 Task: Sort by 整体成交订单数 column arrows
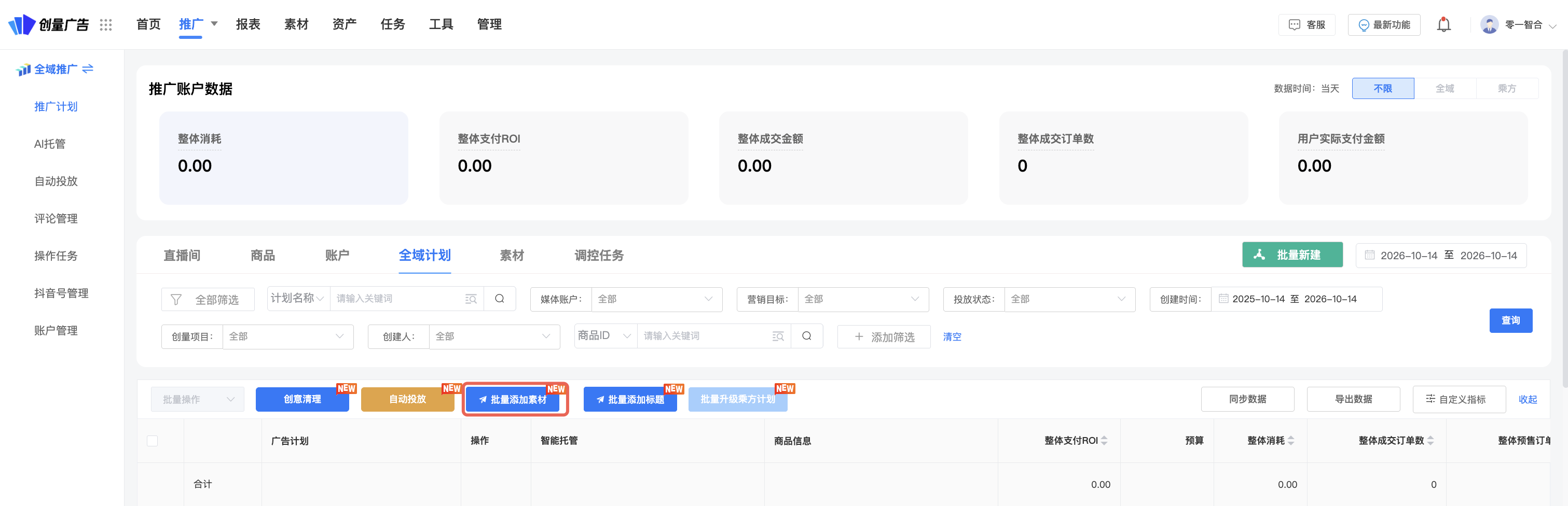[1431, 440]
